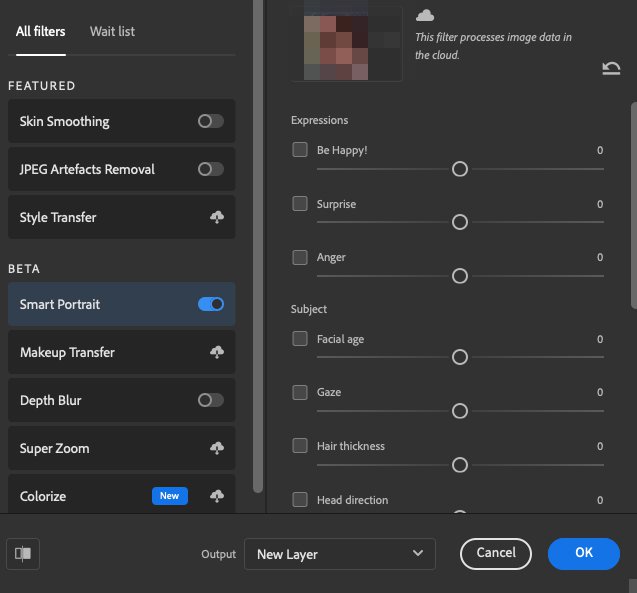Image resolution: width=637 pixels, height=593 pixels.
Task: Enable the Depth Blur toggle
Action: coord(210,400)
